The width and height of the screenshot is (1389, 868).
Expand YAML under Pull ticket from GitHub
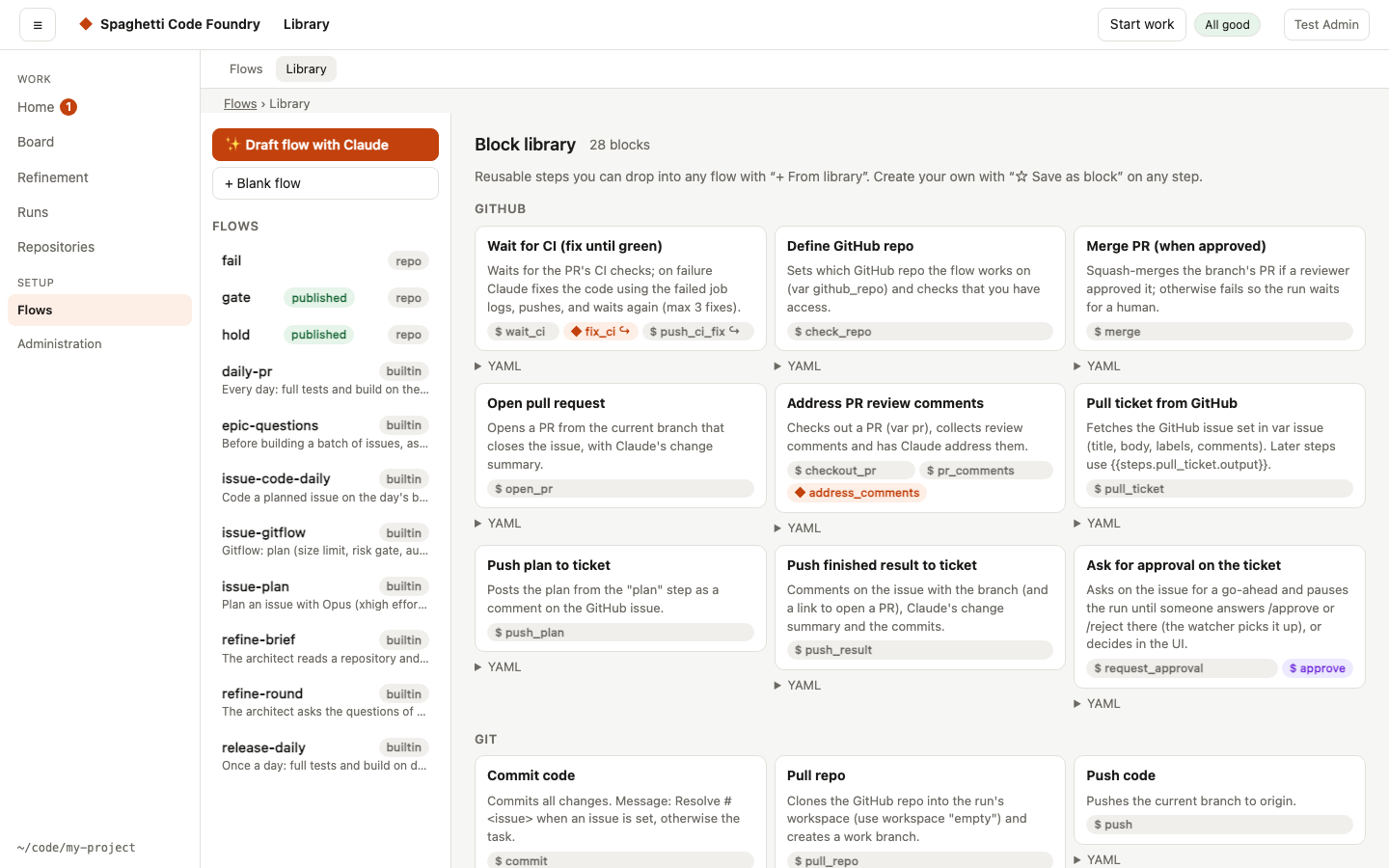coord(1097,524)
